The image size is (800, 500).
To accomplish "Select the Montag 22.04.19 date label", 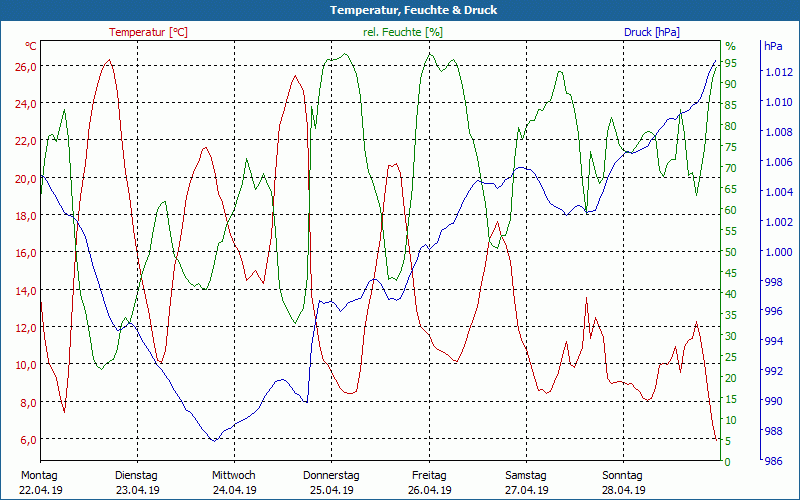I will (40, 482).
